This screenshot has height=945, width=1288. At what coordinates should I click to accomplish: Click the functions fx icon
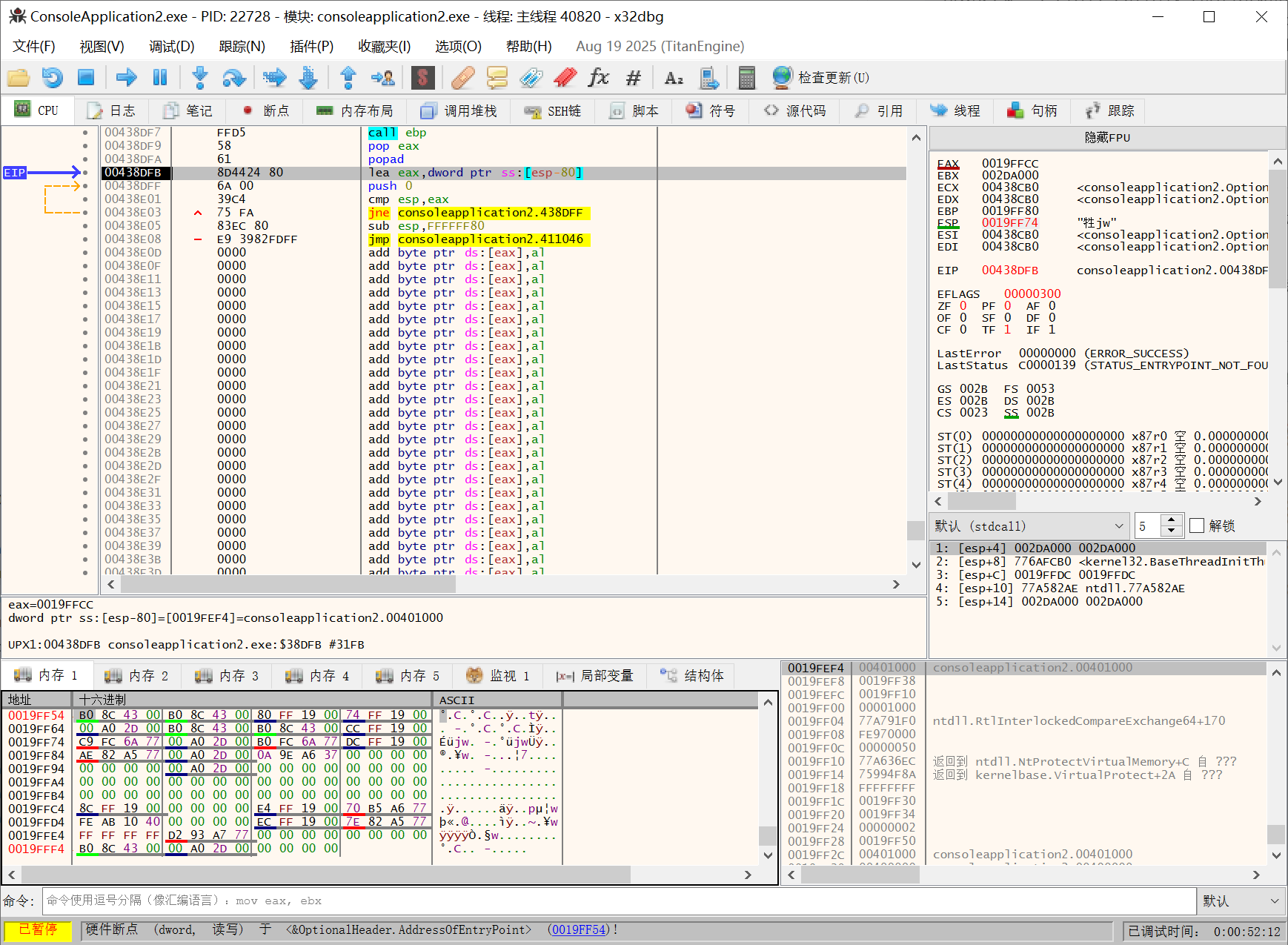coord(598,78)
